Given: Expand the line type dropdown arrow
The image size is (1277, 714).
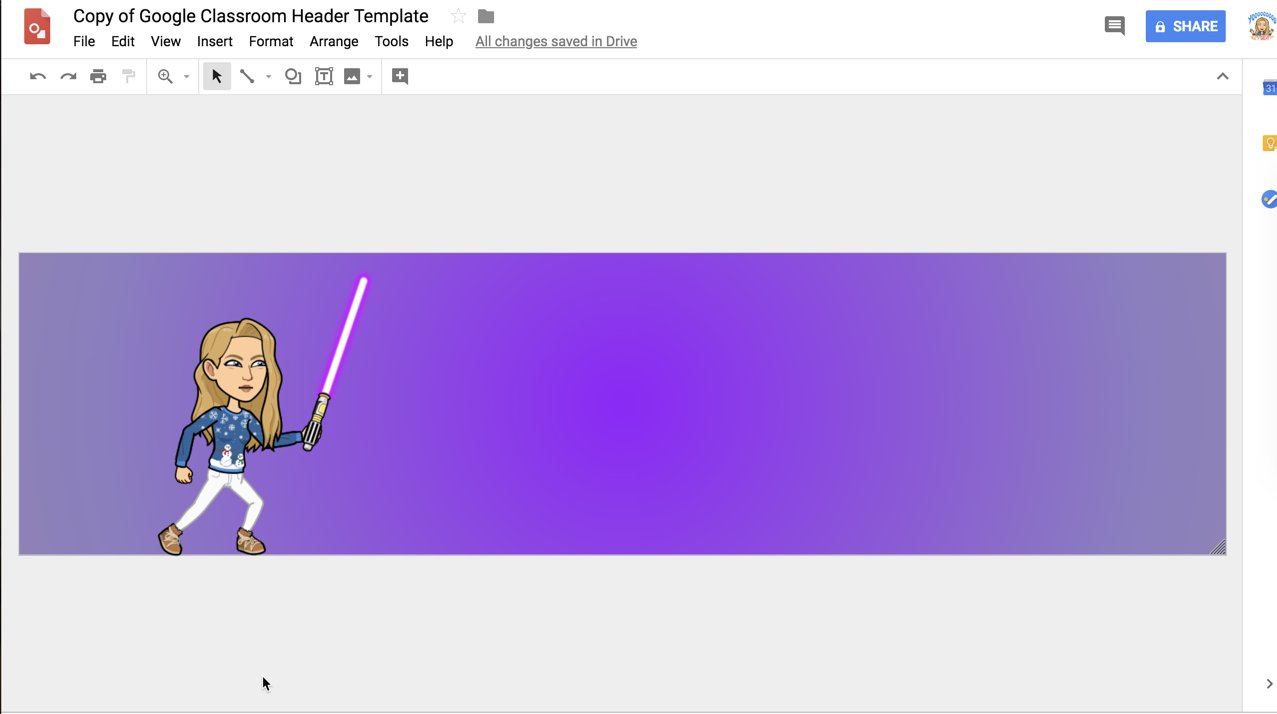Looking at the screenshot, I should 268,77.
